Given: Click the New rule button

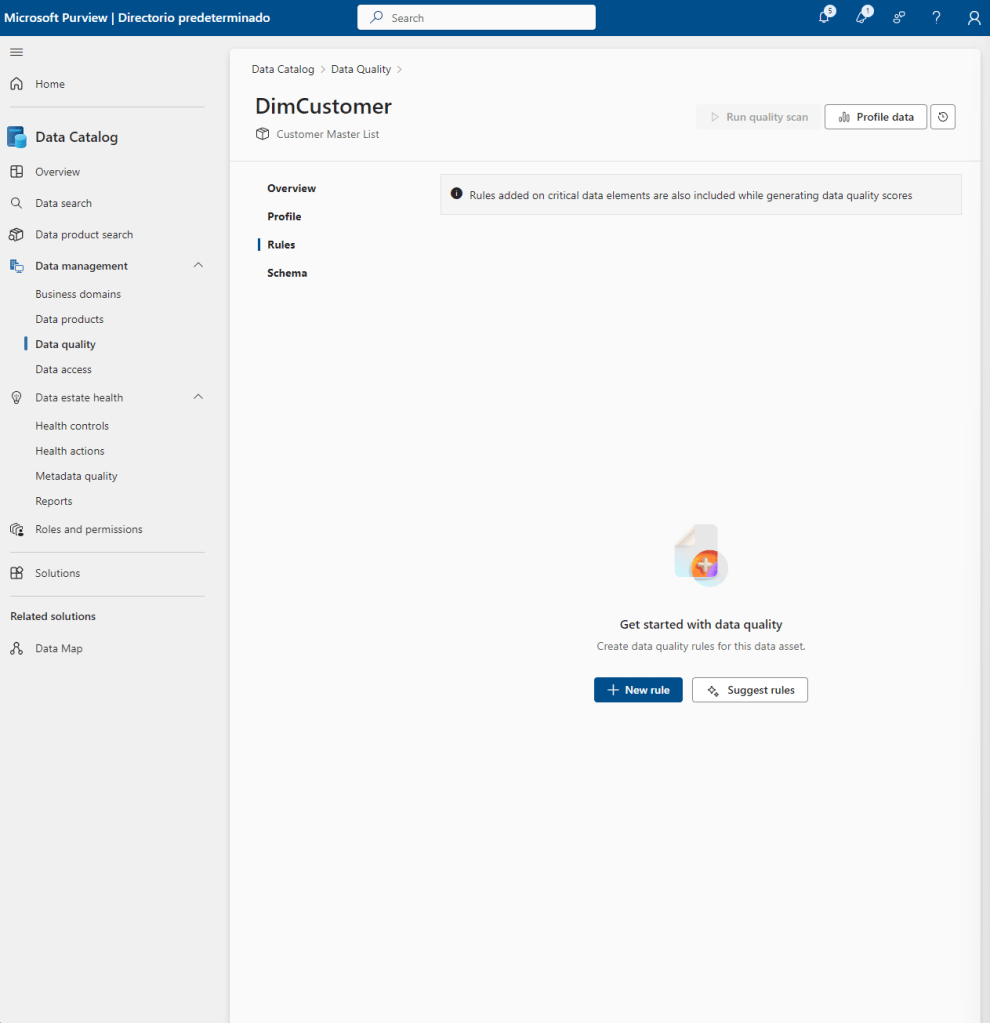Looking at the screenshot, I should point(638,690).
